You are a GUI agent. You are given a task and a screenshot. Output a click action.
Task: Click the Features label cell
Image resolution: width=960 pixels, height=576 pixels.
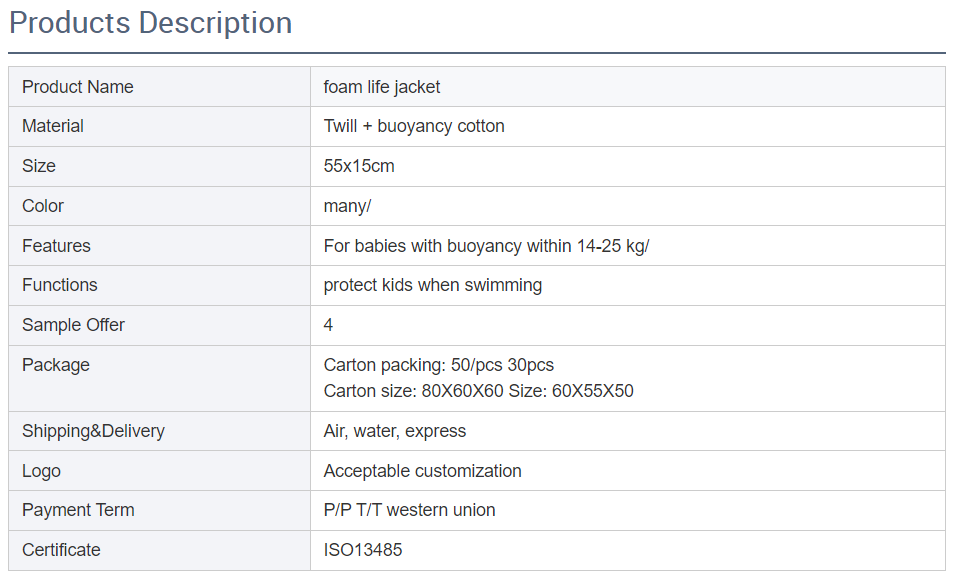[x=56, y=246]
